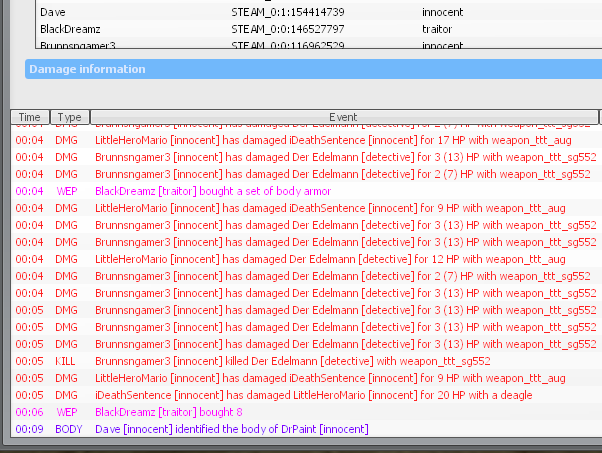This screenshot has width=602, height=453.
Task: Sort the log by Time column
Action: (x=30, y=117)
